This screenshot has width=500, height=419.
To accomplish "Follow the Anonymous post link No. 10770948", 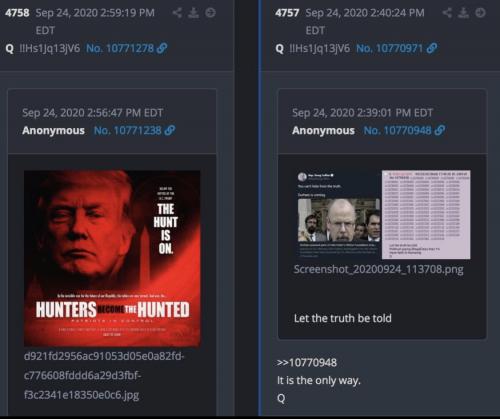I will click(398, 130).
